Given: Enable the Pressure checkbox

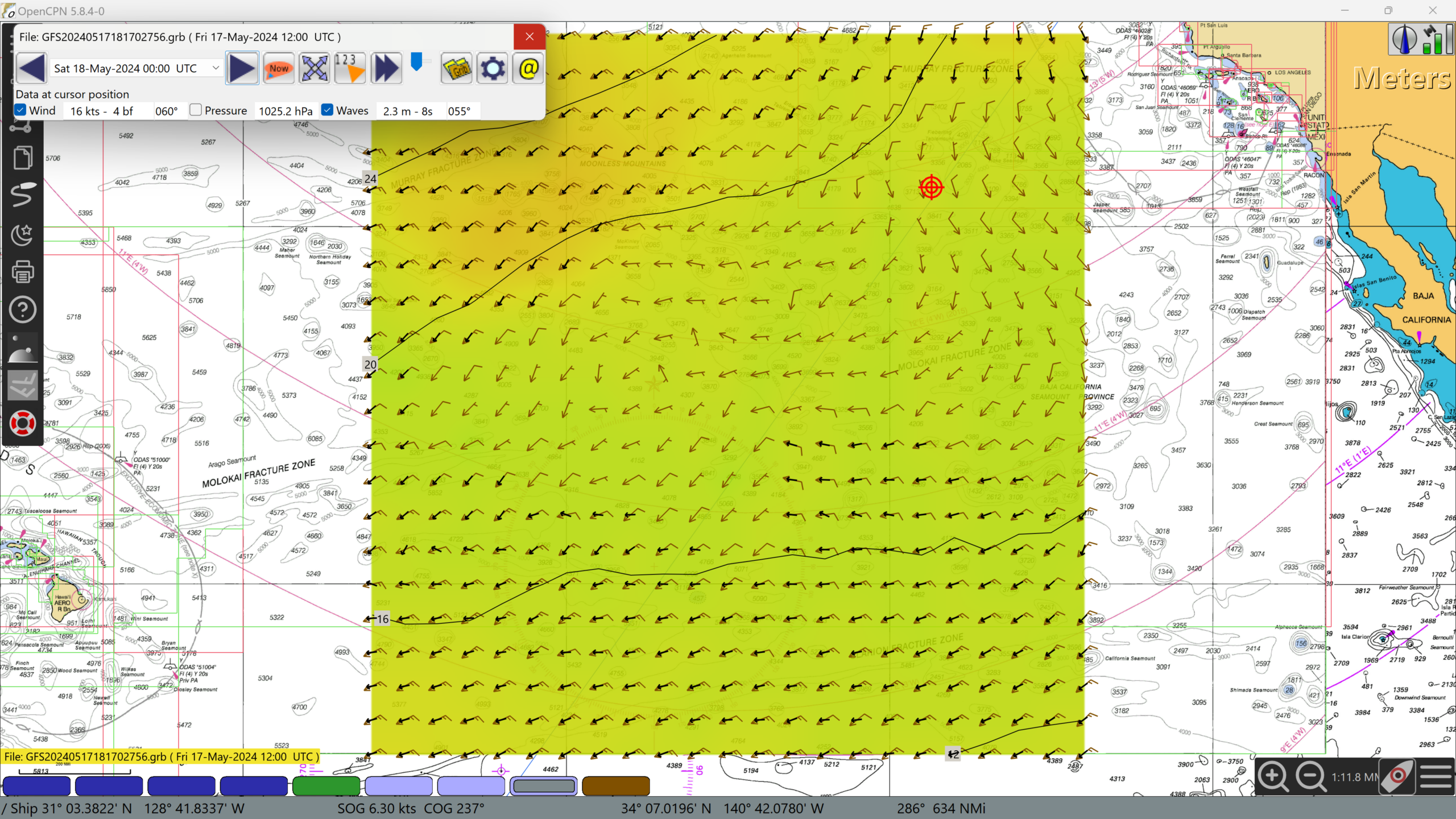Looking at the screenshot, I should (x=196, y=110).
